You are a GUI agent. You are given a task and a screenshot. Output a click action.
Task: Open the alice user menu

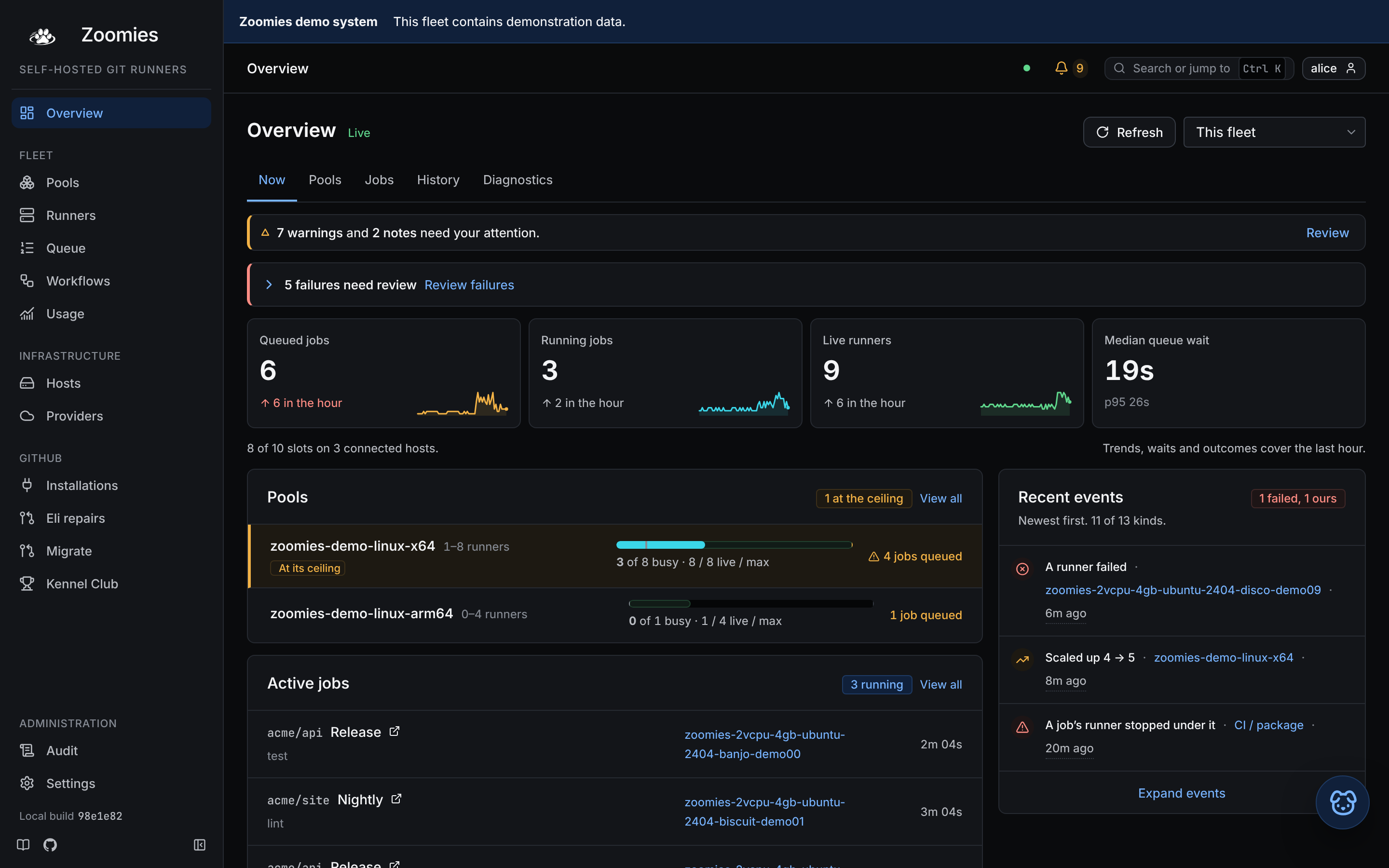1334,68
